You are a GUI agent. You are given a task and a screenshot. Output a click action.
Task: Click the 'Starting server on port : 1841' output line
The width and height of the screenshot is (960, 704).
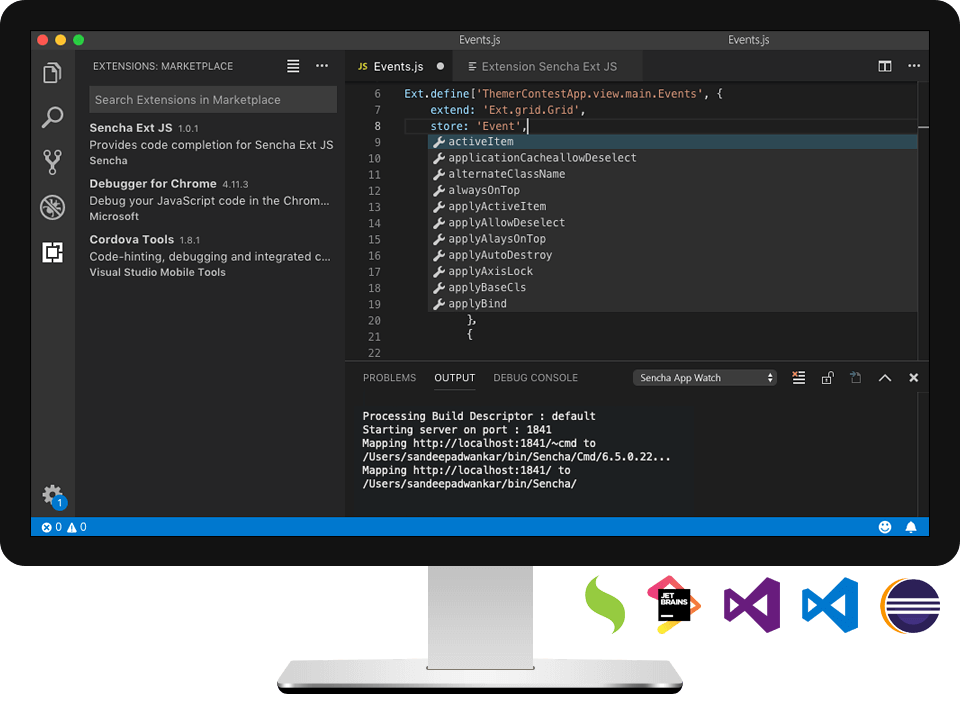point(457,430)
